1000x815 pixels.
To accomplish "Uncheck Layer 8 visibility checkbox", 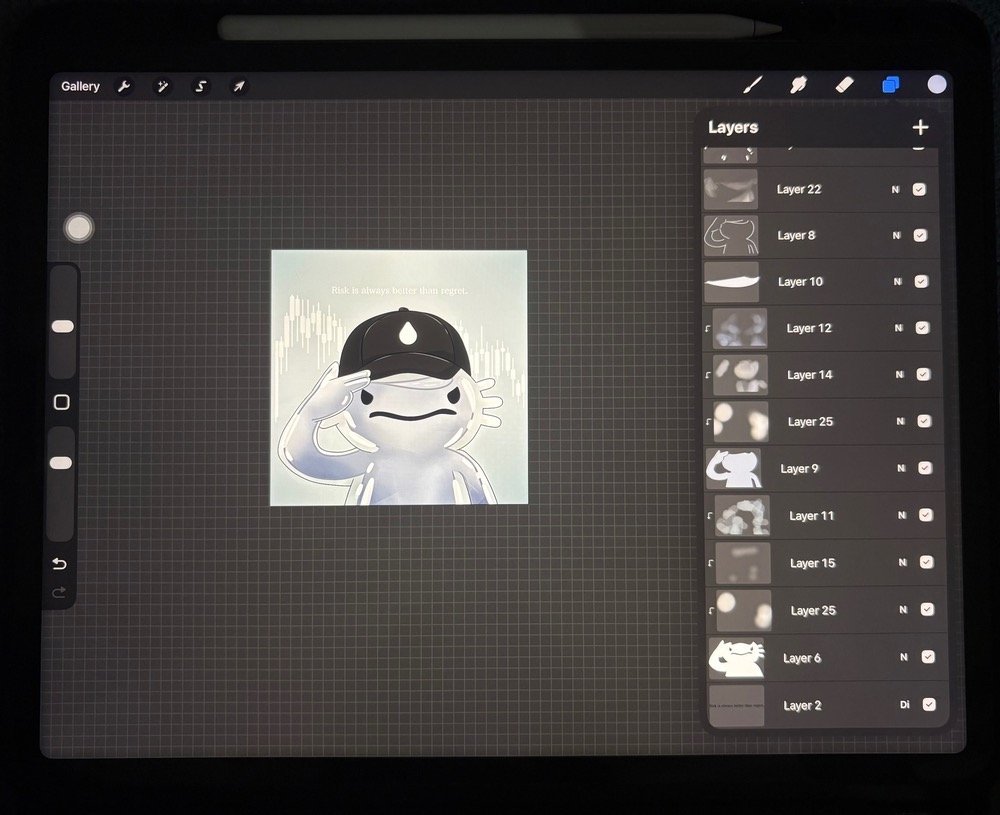I will [x=920, y=235].
